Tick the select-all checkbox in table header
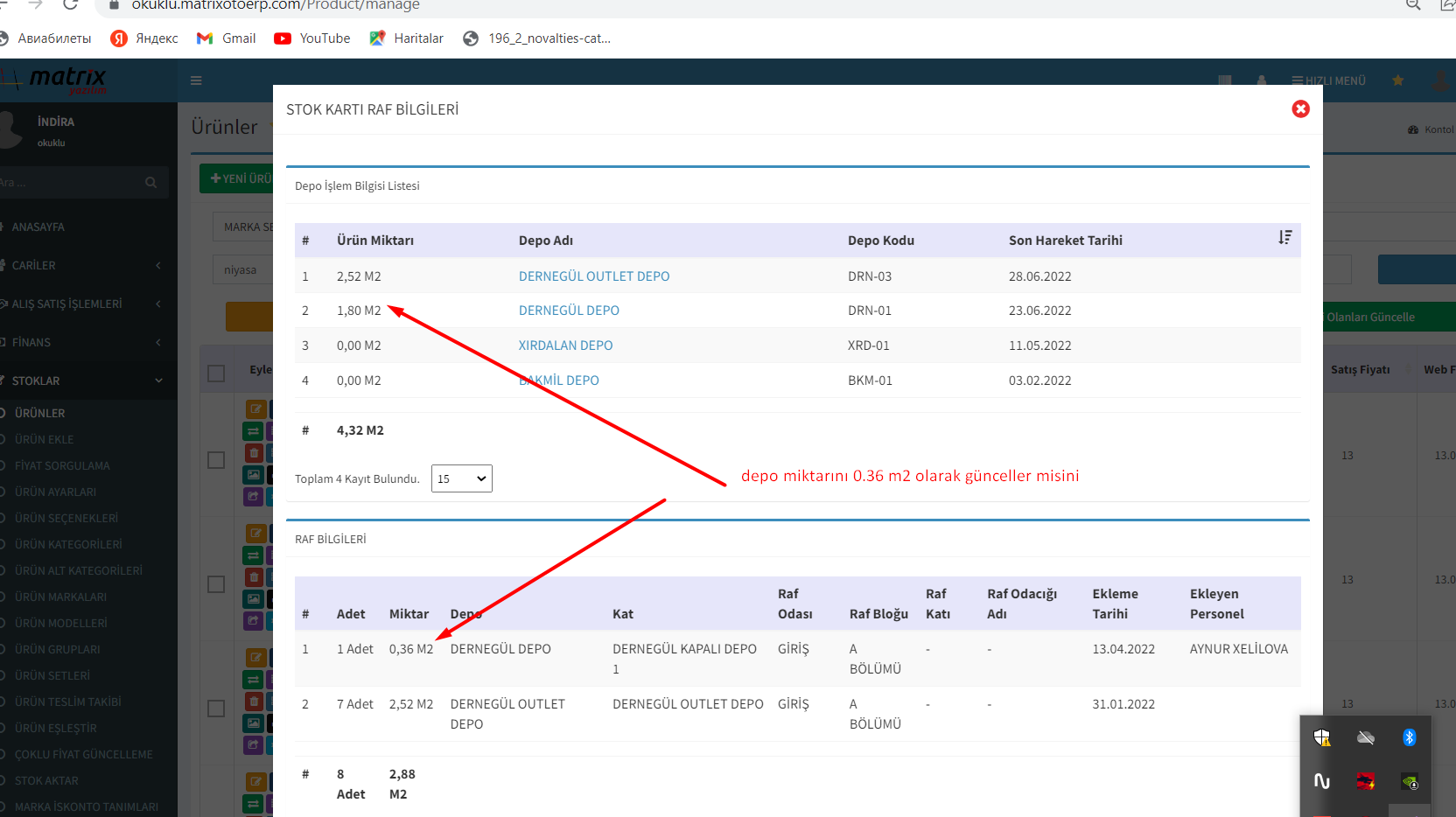This screenshot has height=817, width=1456. [216, 374]
